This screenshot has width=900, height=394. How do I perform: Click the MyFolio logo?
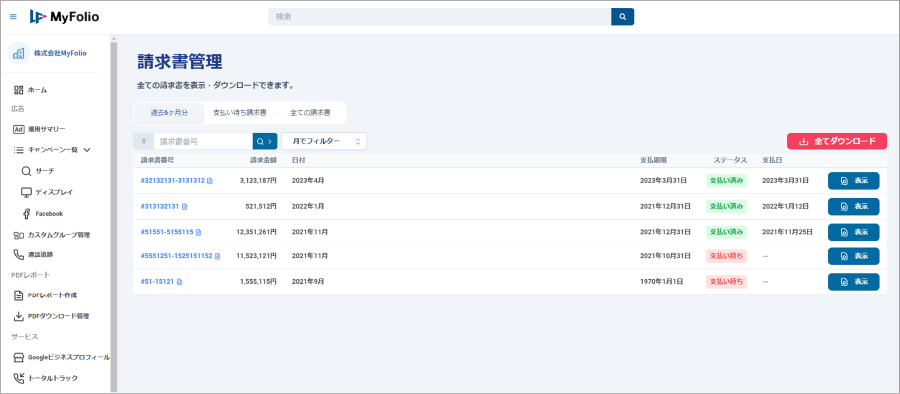(64, 17)
